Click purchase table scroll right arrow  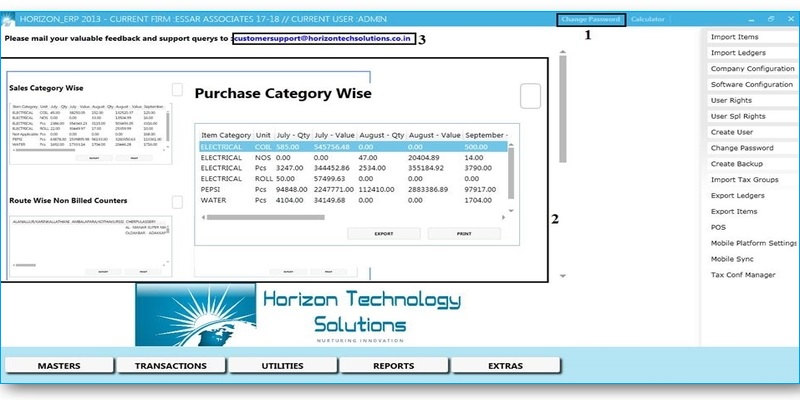point(504,217)
